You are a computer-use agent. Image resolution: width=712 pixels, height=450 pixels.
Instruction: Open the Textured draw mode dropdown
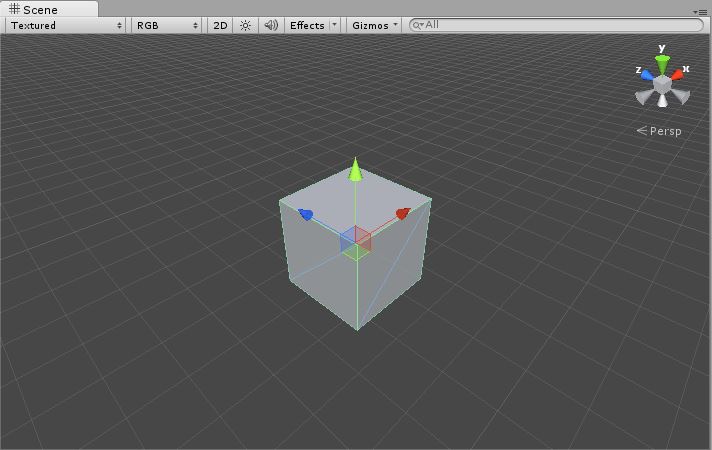pyautogui.click(x=66, y=25)
